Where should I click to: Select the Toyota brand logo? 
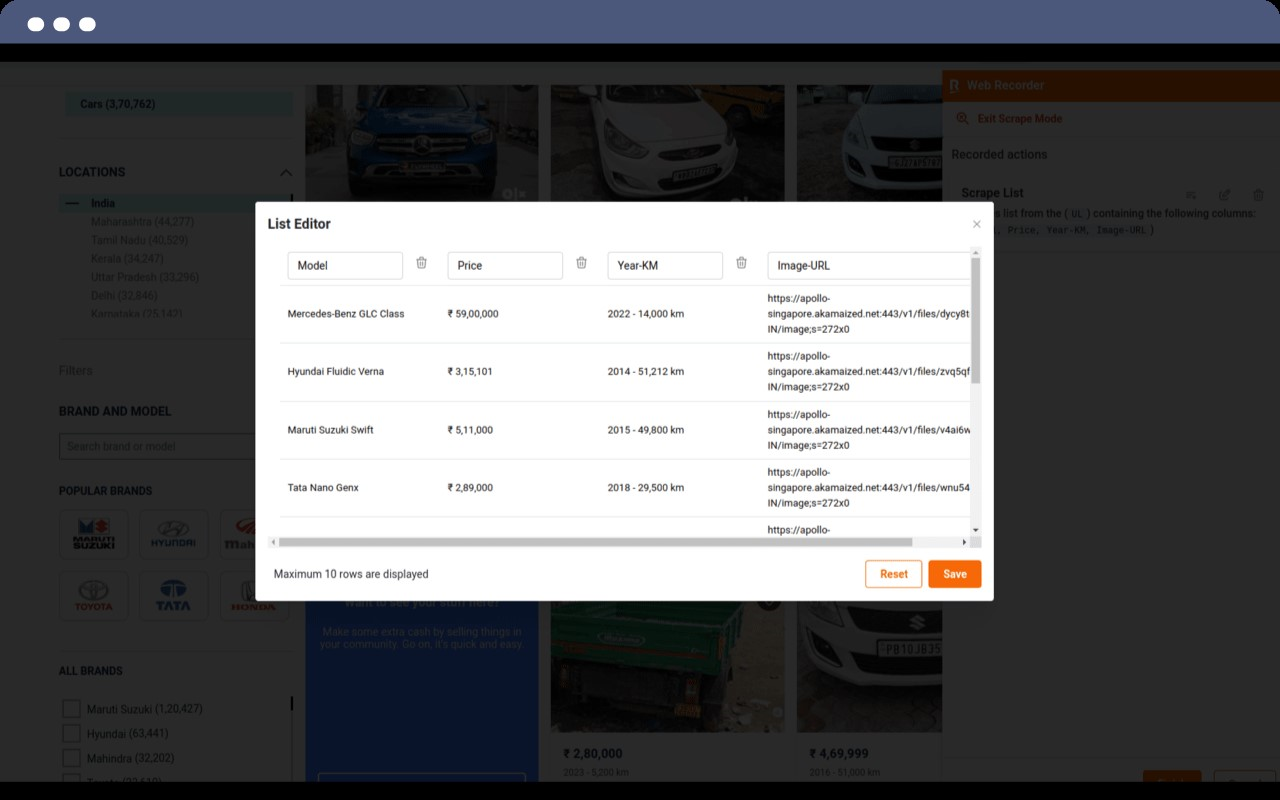coord(94,595)
